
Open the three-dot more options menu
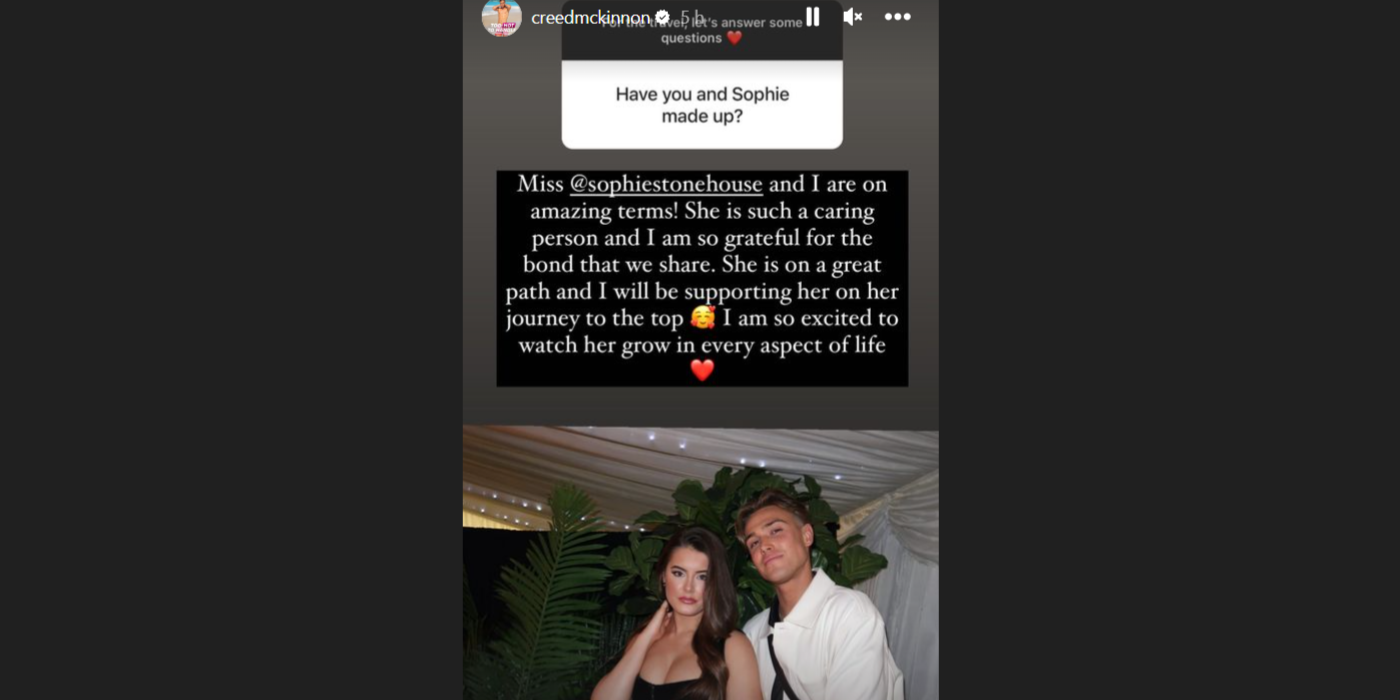click(897, 17)
